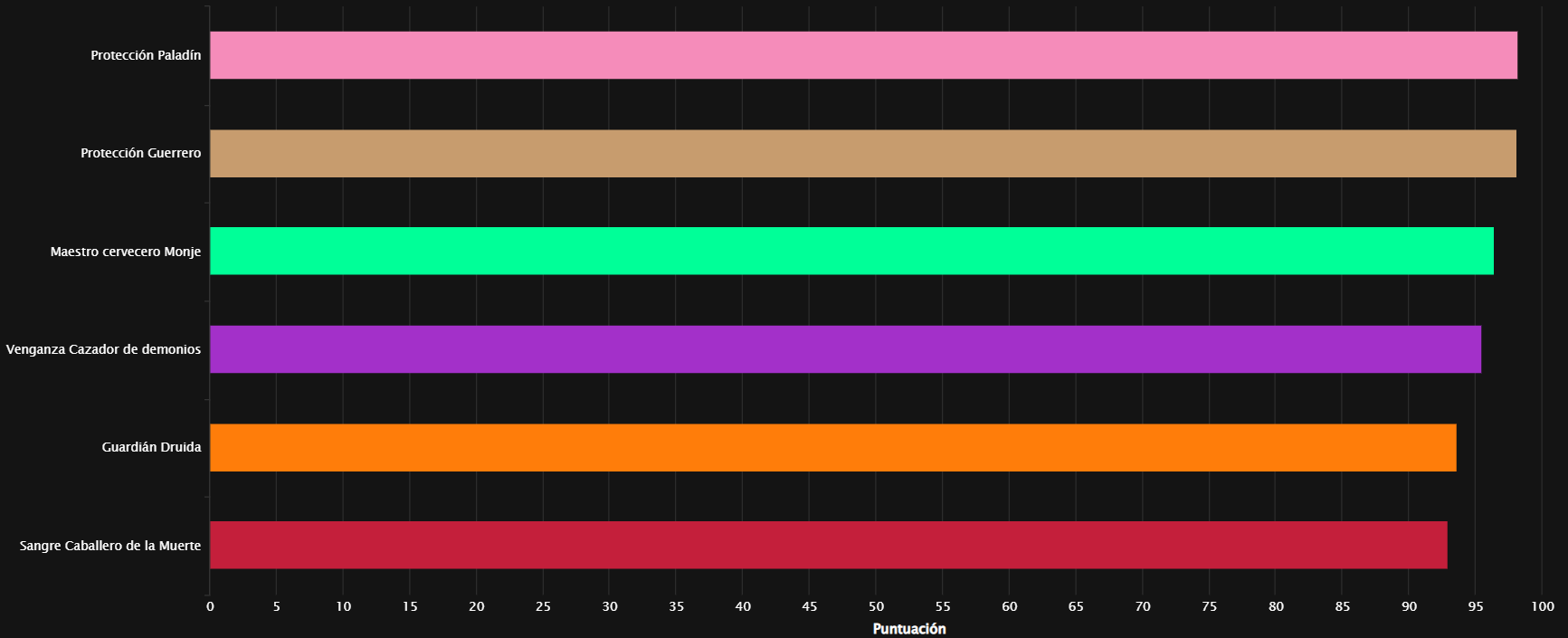Click the '65' tick on the x-axis

click(x=1076, y=606)
